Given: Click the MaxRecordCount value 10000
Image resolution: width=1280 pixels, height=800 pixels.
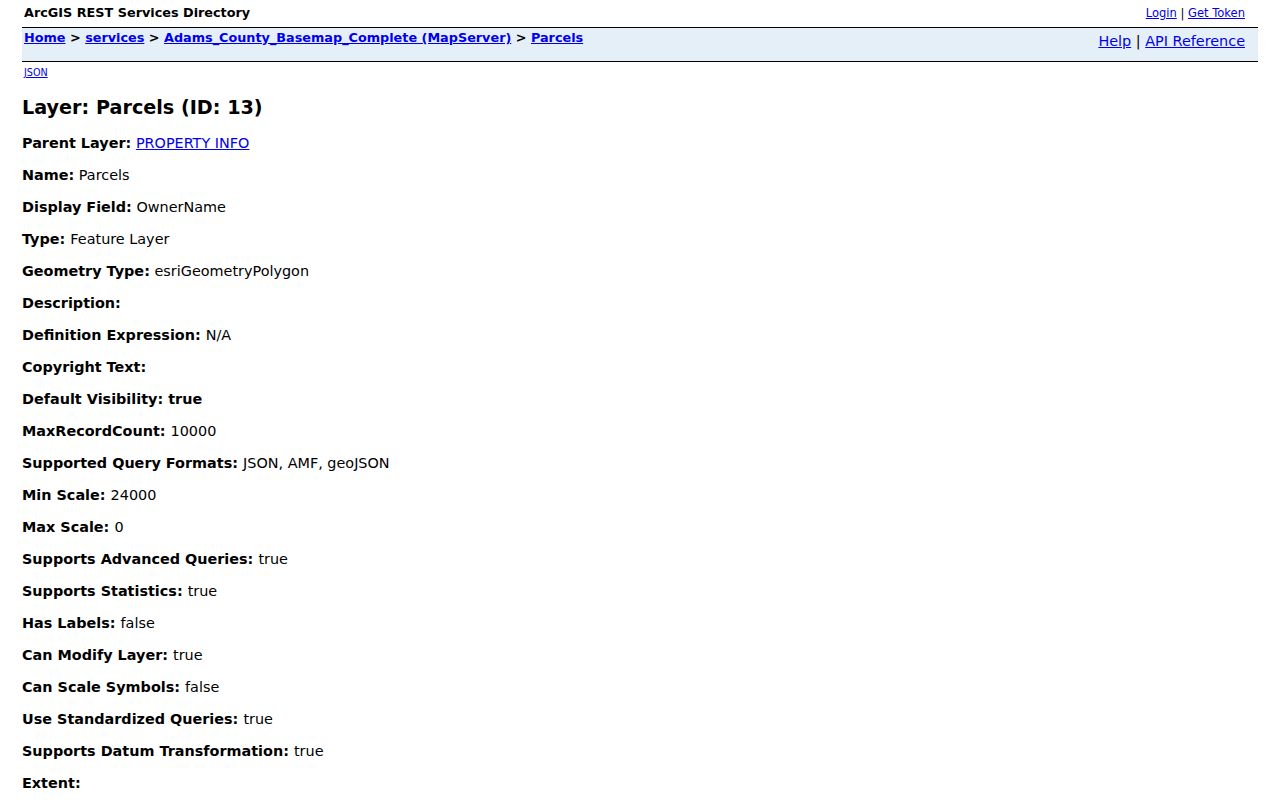Looking at the screenshot, I should [x=193, y=431].
